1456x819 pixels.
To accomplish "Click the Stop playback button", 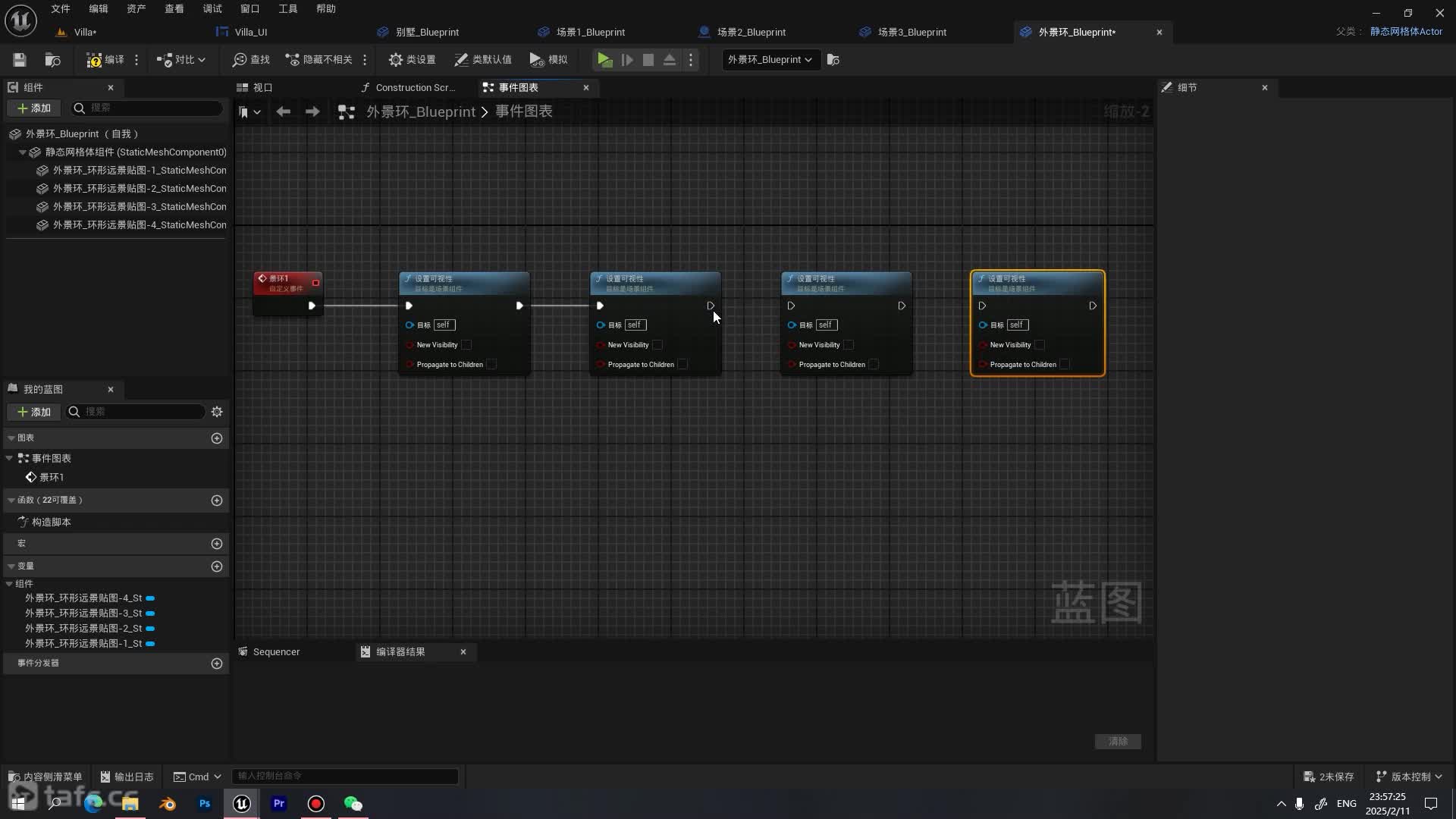I will click(648, 59).
